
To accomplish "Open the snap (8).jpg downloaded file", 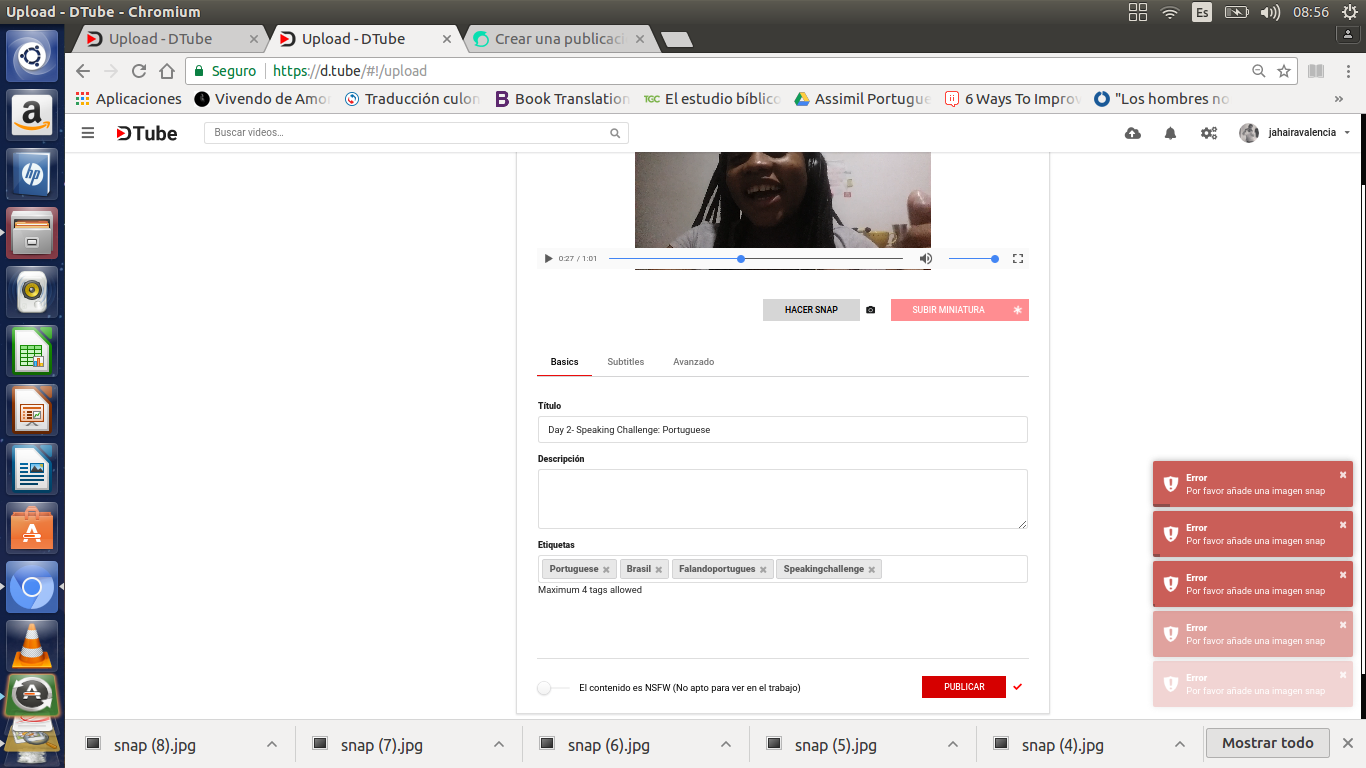I will 156,745.
